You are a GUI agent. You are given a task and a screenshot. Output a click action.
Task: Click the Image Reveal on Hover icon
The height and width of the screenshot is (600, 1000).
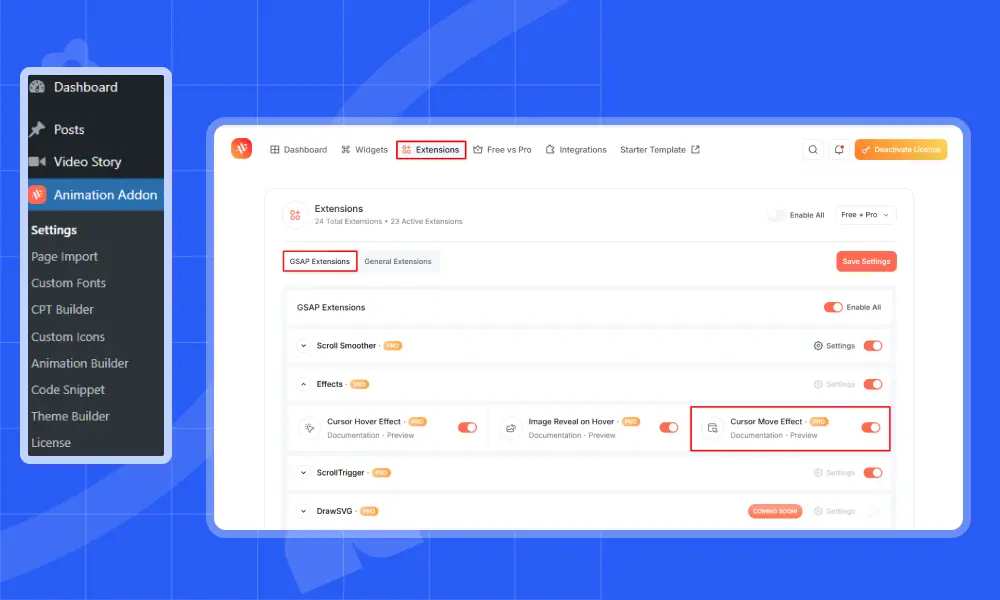[510, 428]
